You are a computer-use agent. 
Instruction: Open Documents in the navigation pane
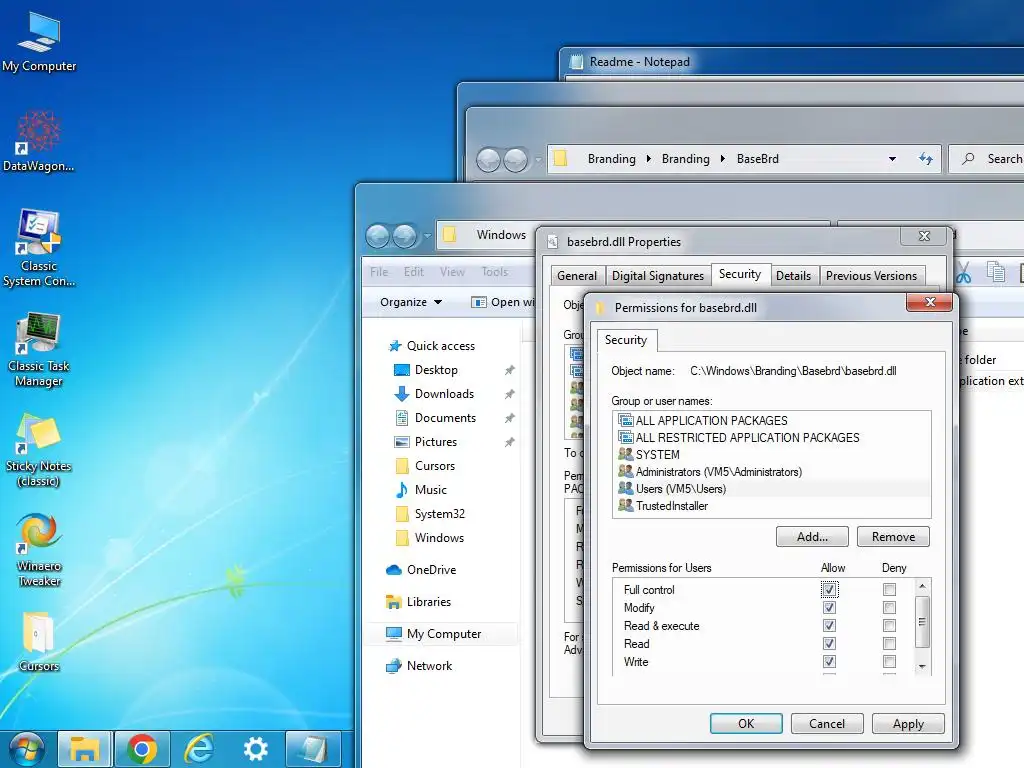435,418
